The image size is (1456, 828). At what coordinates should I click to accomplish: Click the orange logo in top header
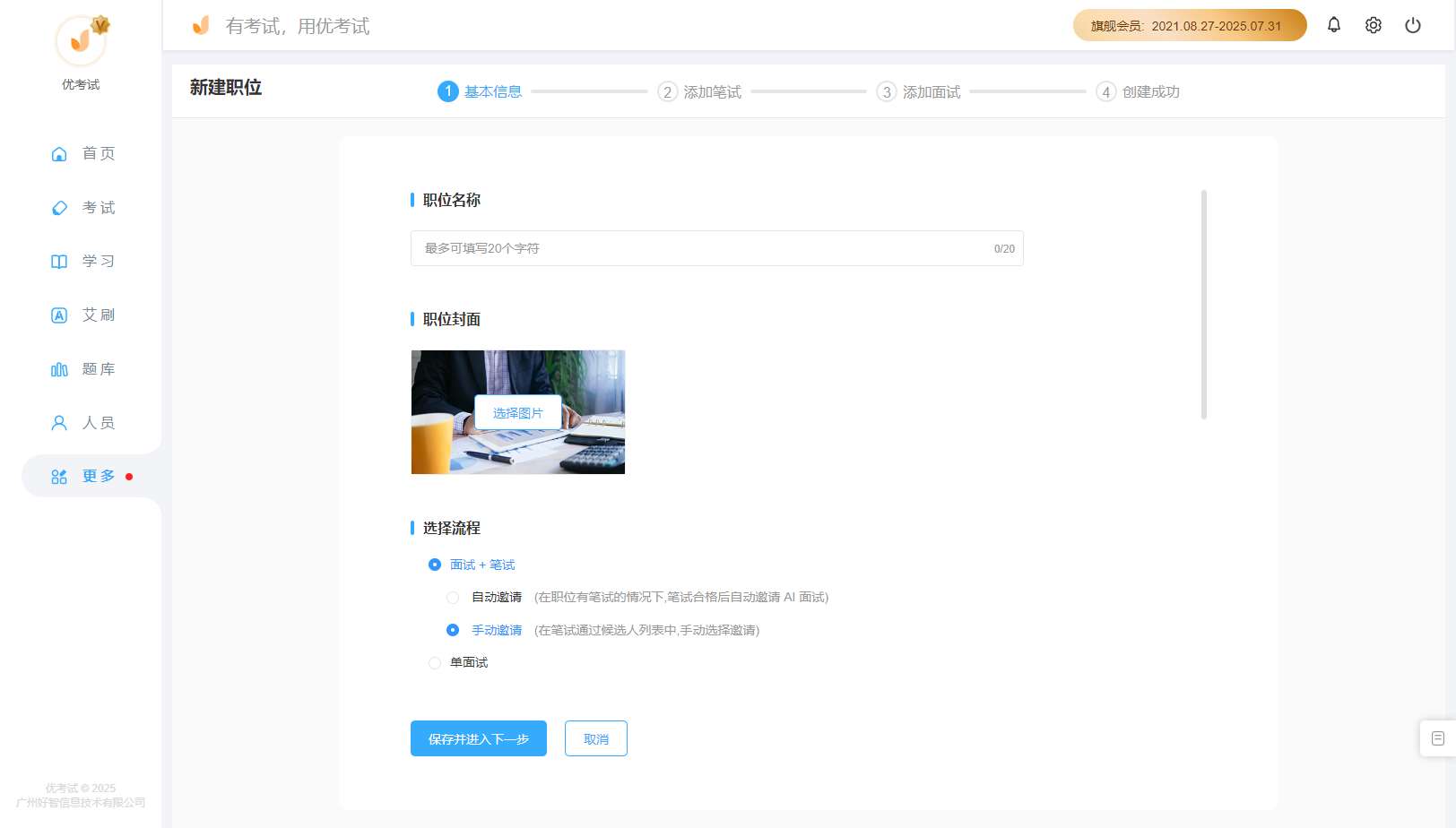click(x=202, y=25)
